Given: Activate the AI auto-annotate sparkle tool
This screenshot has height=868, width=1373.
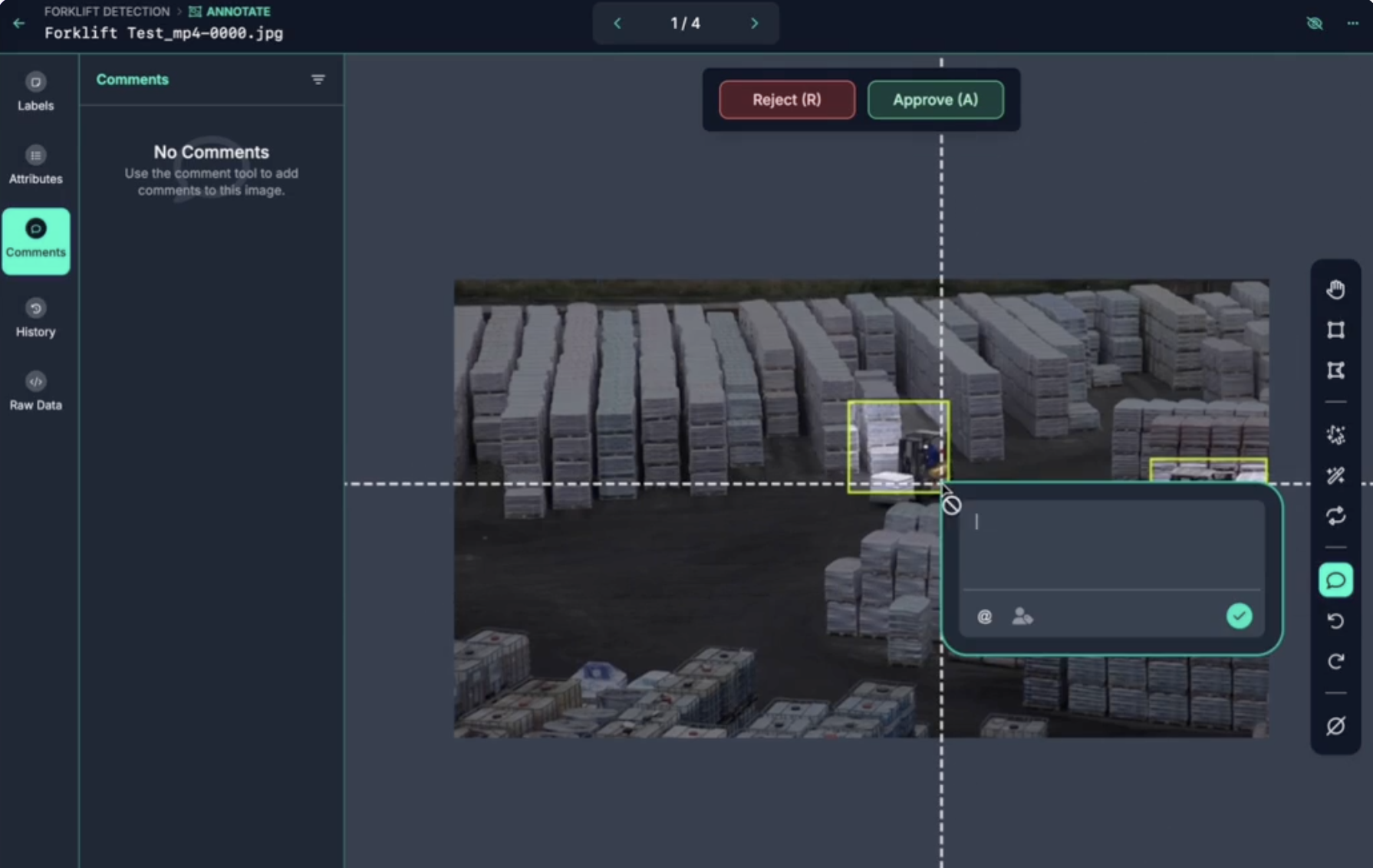Looking at the screenshot, I should (x=1335, y=435).
